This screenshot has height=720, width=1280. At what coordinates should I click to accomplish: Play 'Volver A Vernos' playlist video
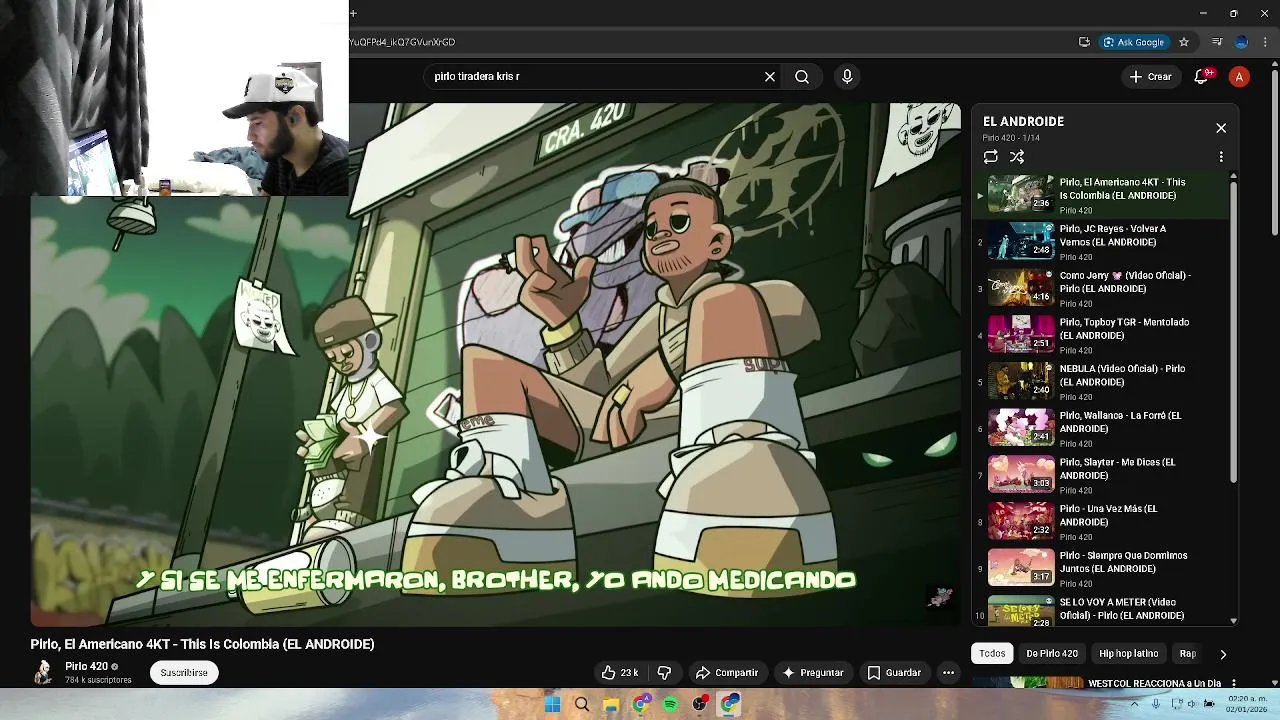tap(1021, 241)
